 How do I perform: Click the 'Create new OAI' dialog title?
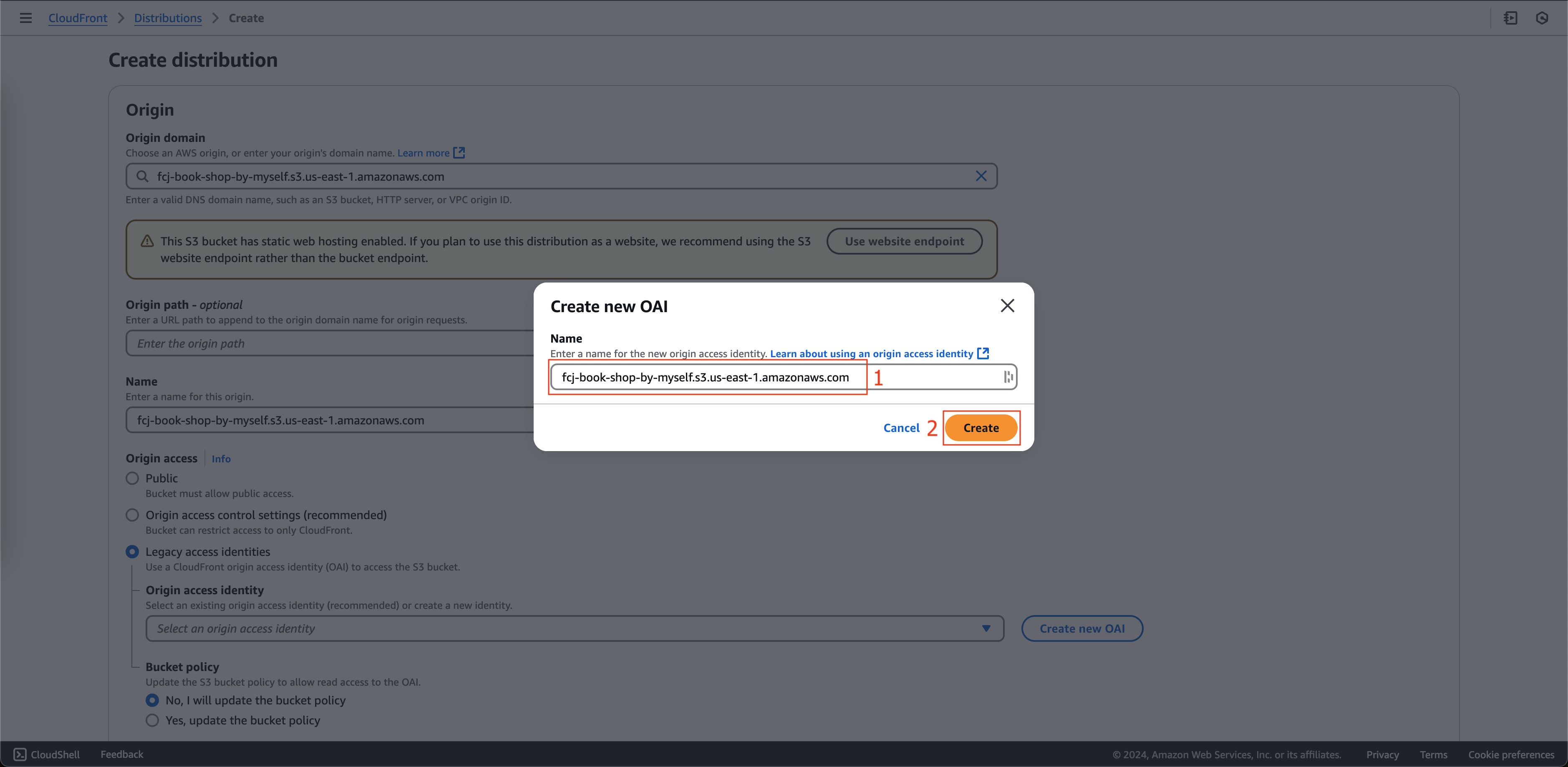click(x=609, y=306)
